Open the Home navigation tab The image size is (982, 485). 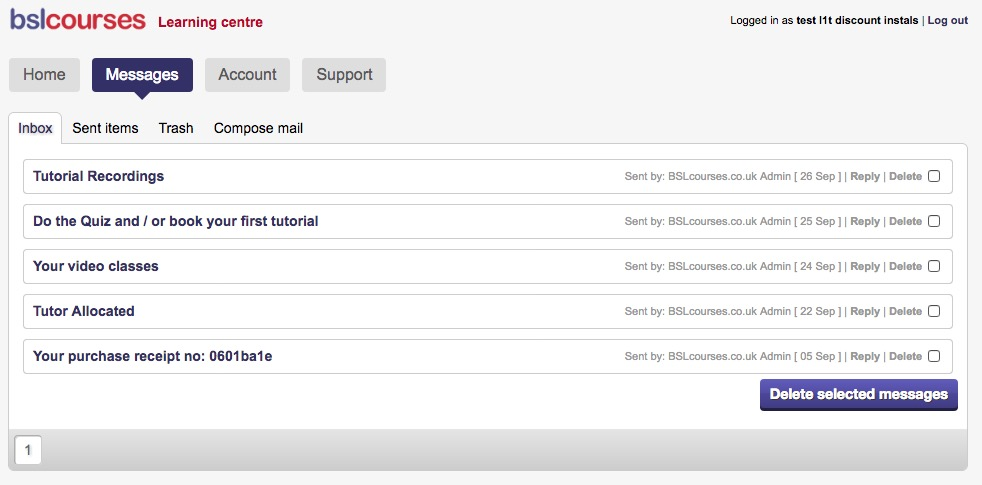click(44, 75)
